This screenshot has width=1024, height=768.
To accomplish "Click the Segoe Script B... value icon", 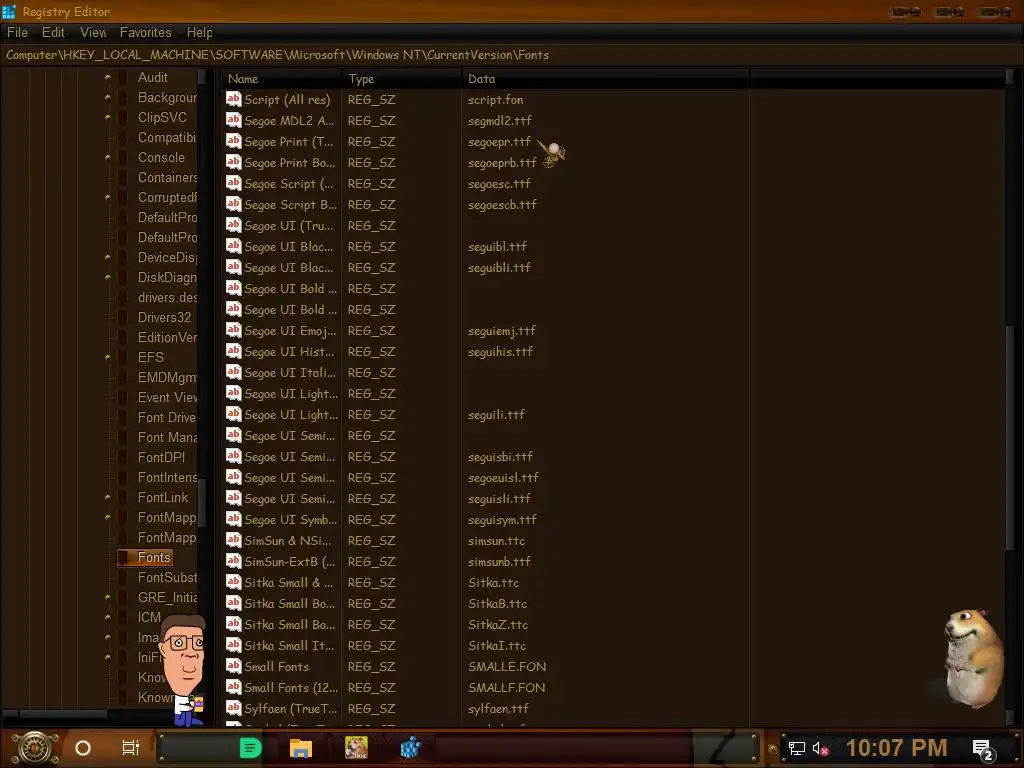I will coord(233,204).
